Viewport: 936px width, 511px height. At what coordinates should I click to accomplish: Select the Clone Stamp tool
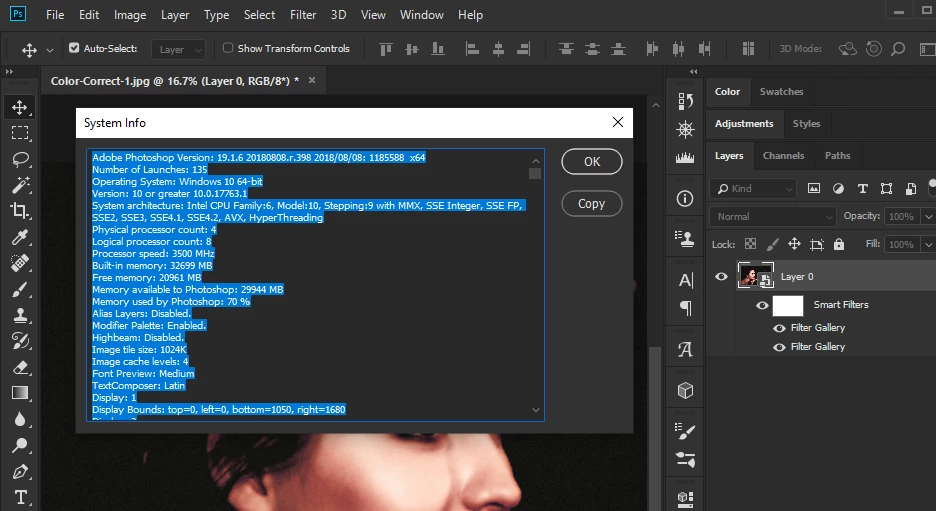point(20,315)
